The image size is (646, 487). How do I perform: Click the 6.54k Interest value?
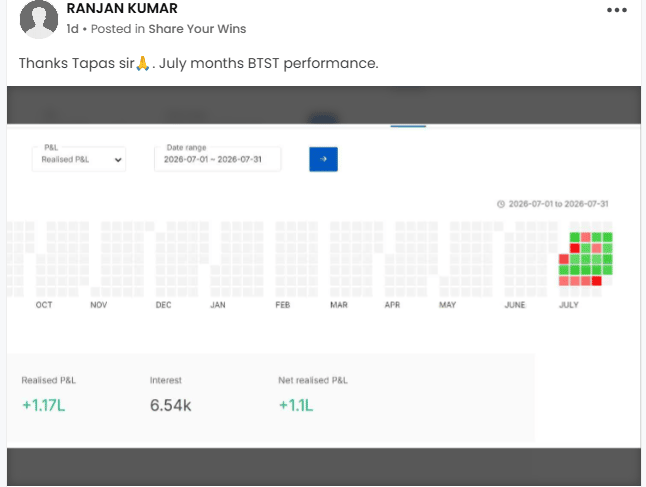[x=170, y=405]
